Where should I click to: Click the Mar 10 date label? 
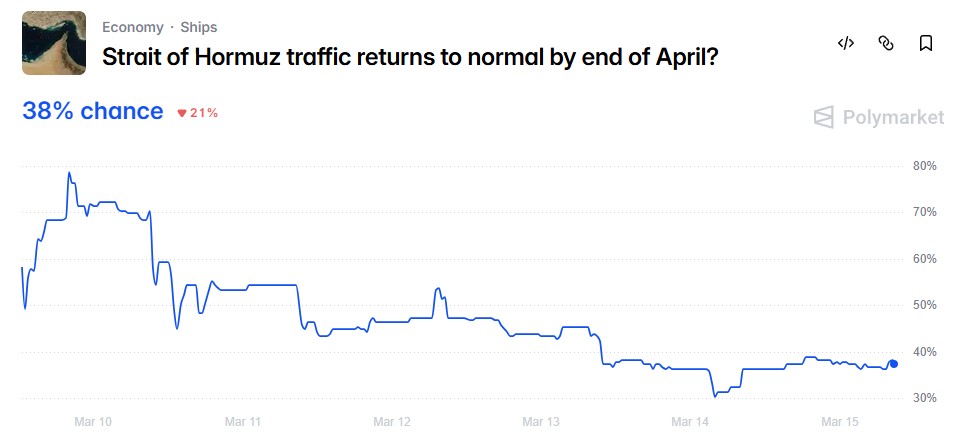[x=93, y=422]
